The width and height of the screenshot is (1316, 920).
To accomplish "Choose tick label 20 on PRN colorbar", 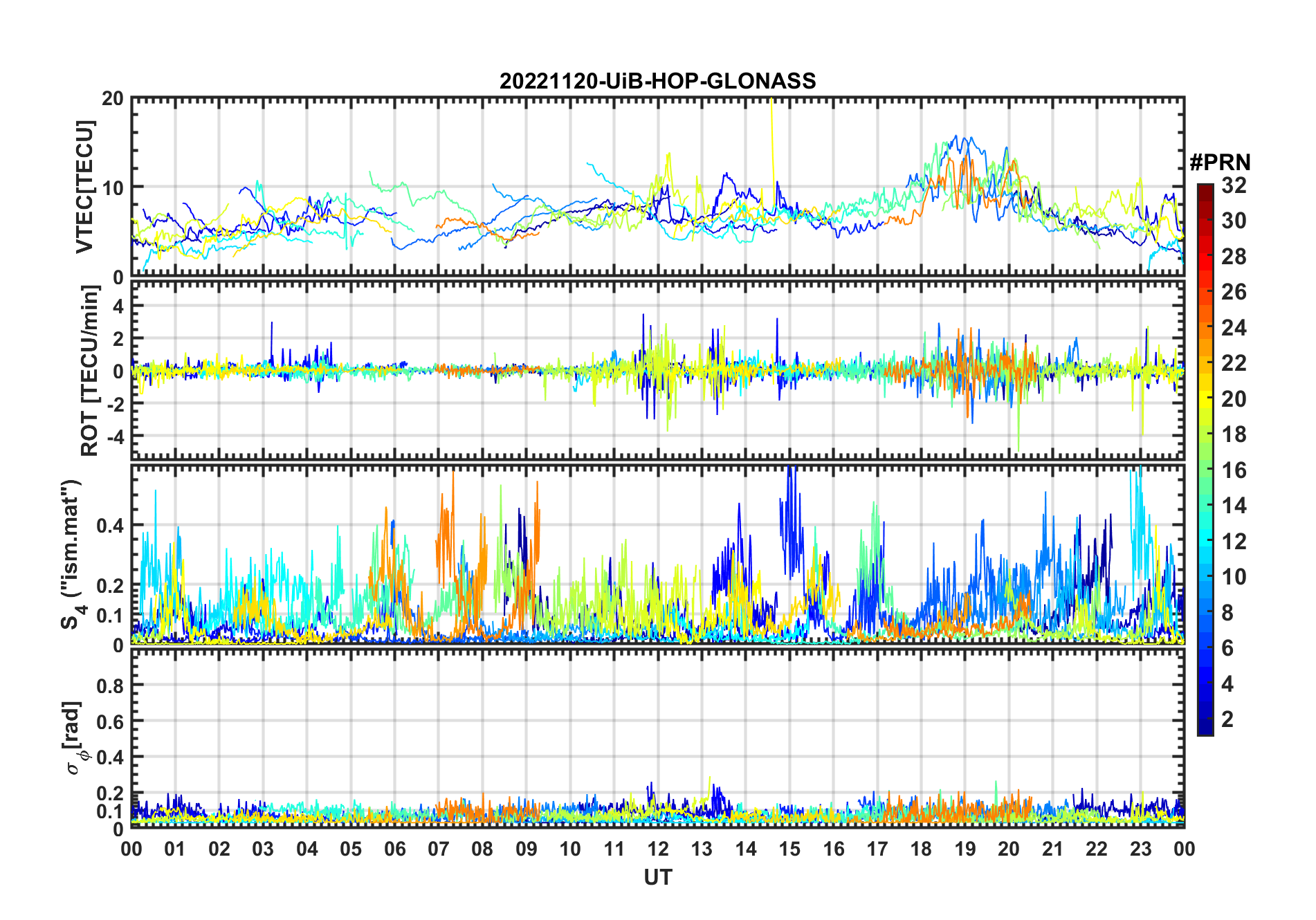I will pyautogui.click(x=1234, y=399).
